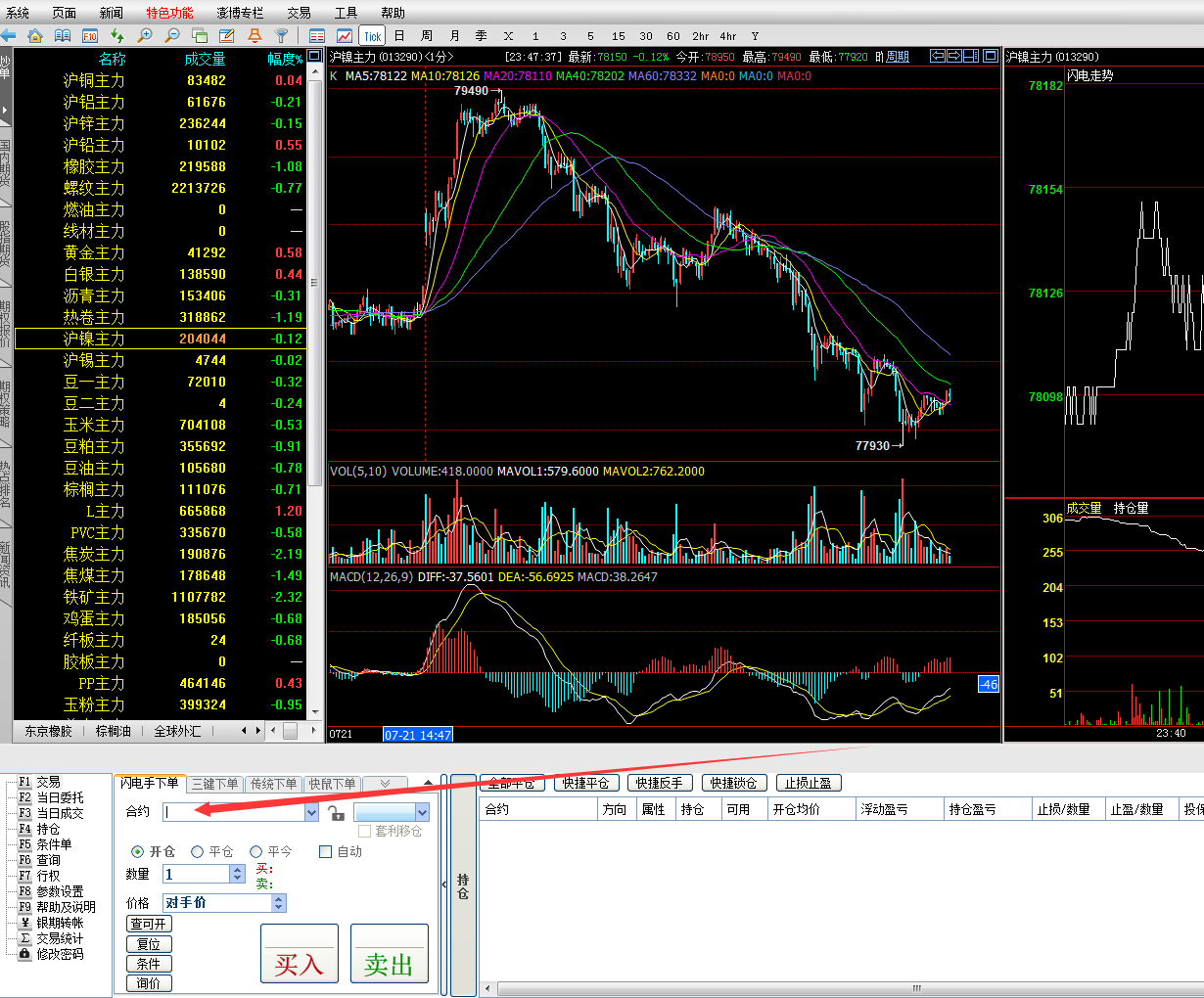The height and width of the screenshot is (998, 1204).
Task: Open the filter funnel icon
Action: 282,36
